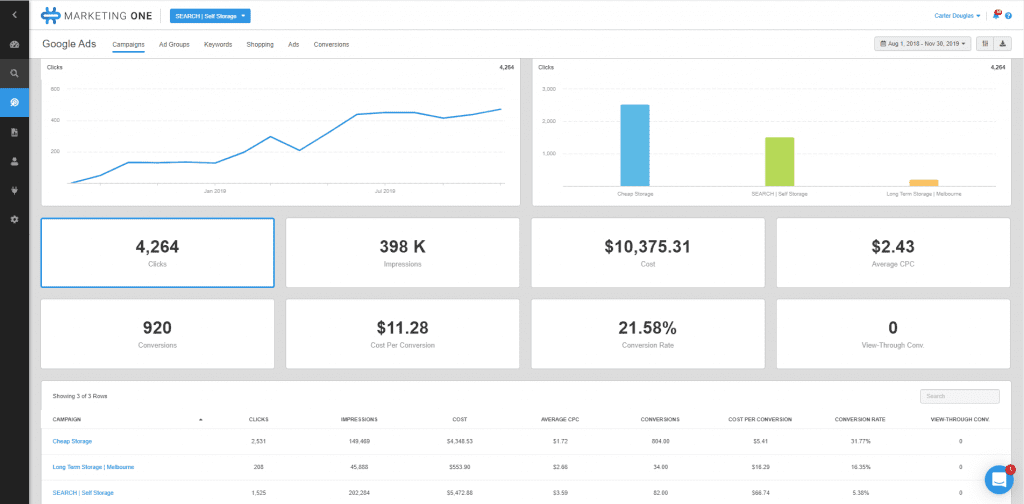1024x504 pixels.
Task: Select the $10,375.31 Cost metric card
Action: 648,253
